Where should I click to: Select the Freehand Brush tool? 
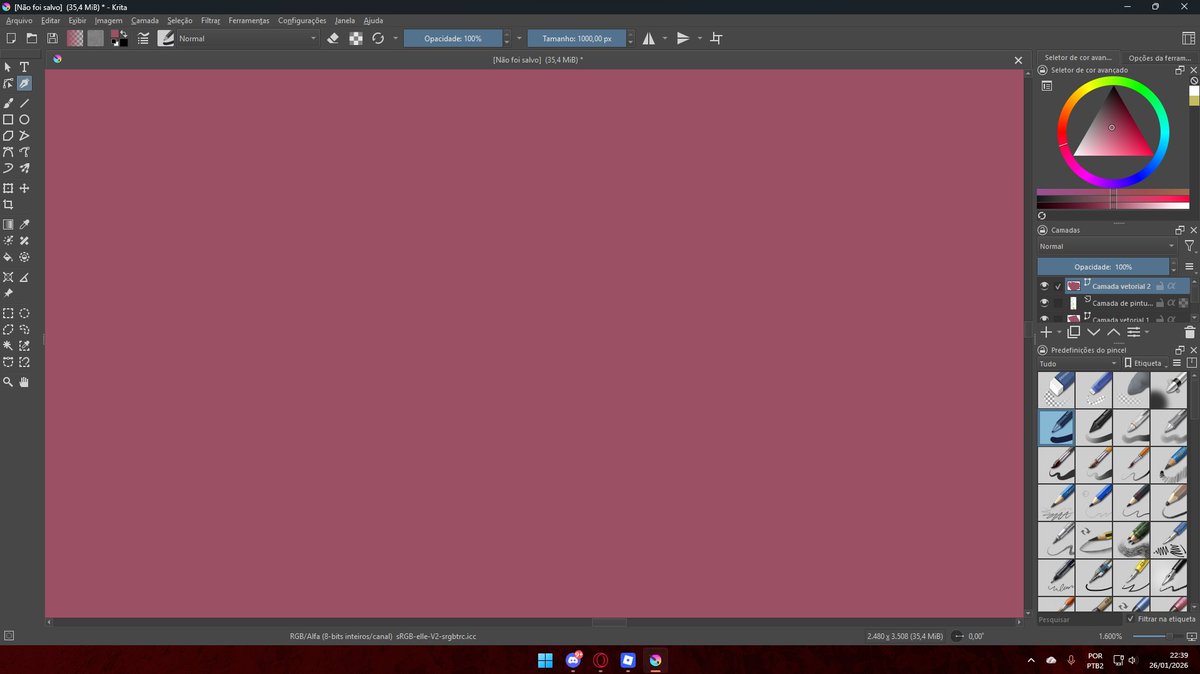pyautogui.click(x=8, y=103)
